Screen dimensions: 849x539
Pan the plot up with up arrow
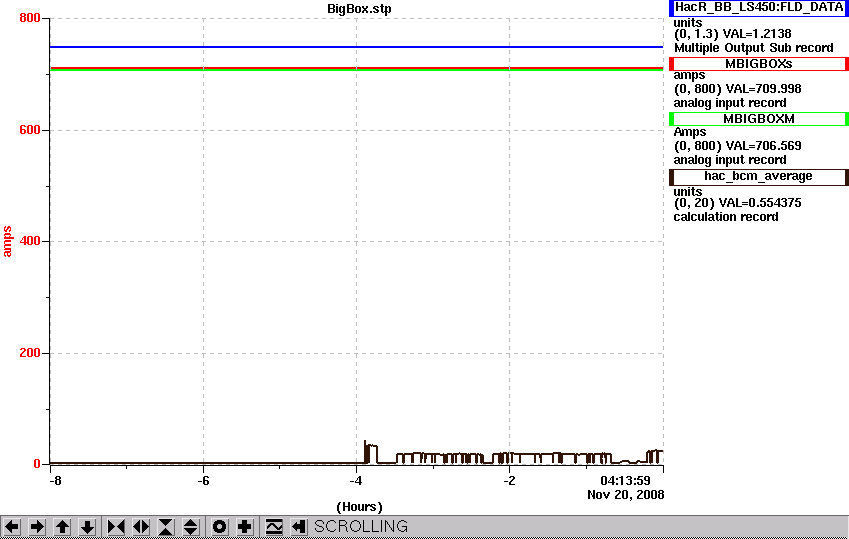(62, 527)
